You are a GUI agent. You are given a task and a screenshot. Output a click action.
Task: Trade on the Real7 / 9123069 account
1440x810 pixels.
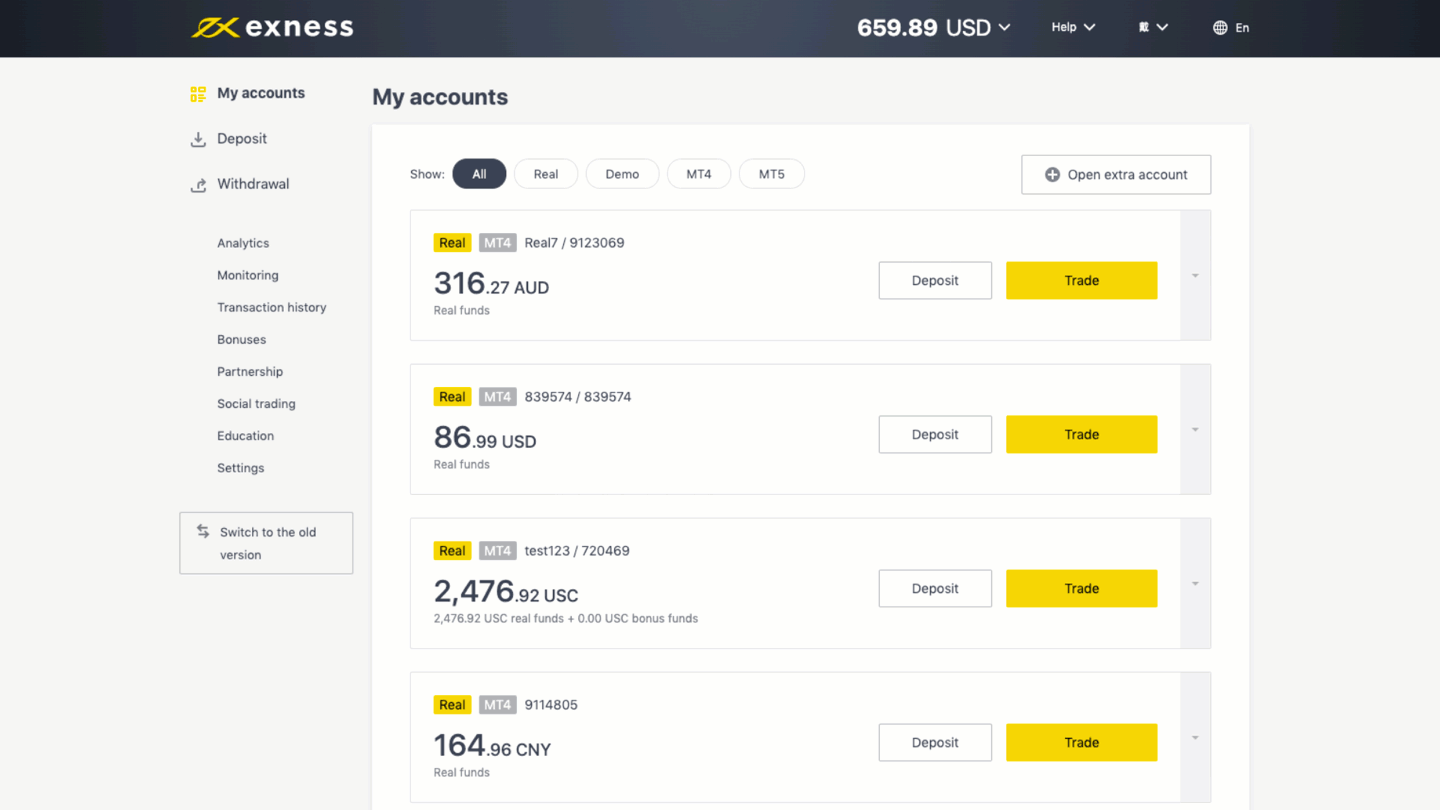1081,280
